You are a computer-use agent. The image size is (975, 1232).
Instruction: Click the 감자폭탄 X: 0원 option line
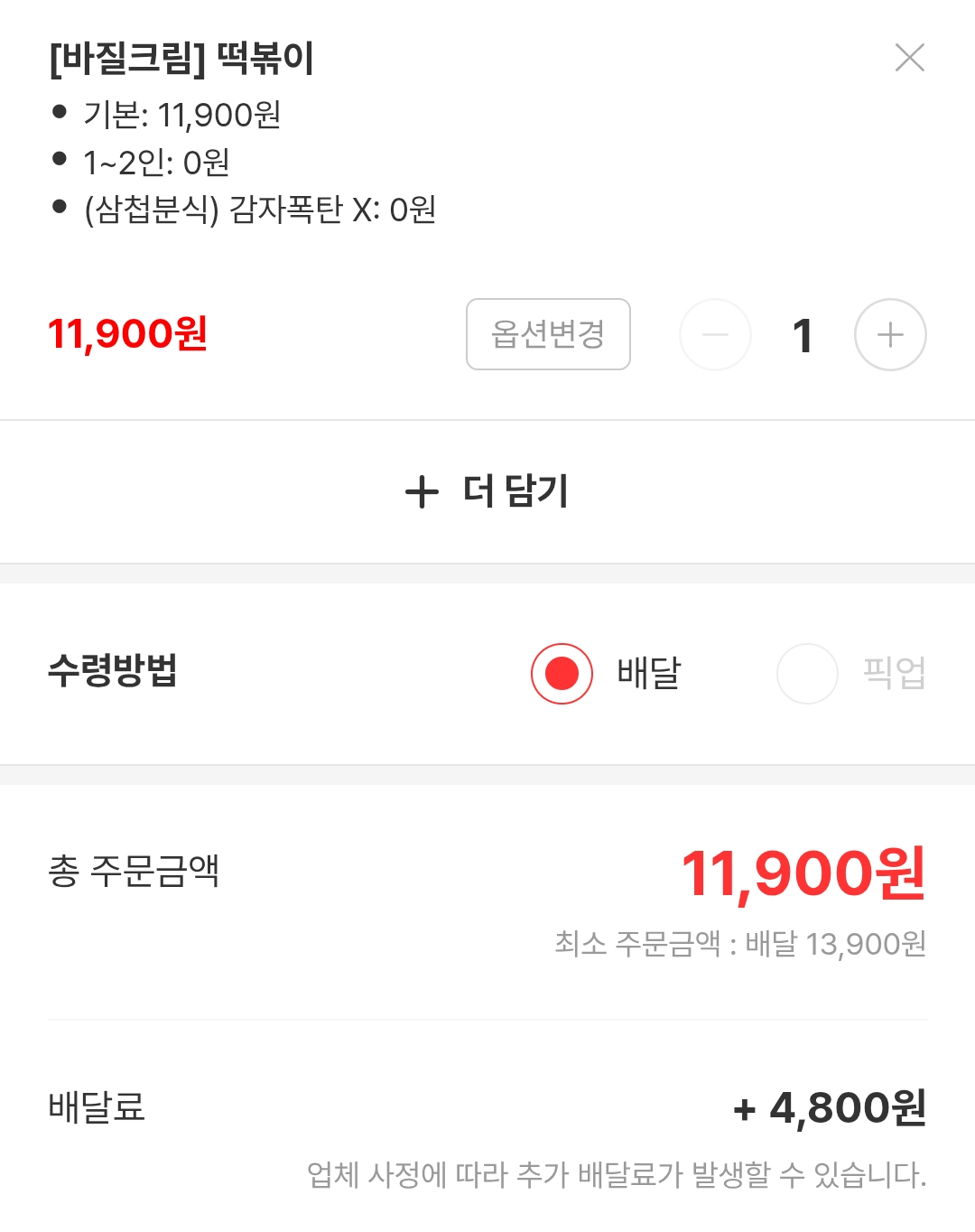tap(260, 210)
